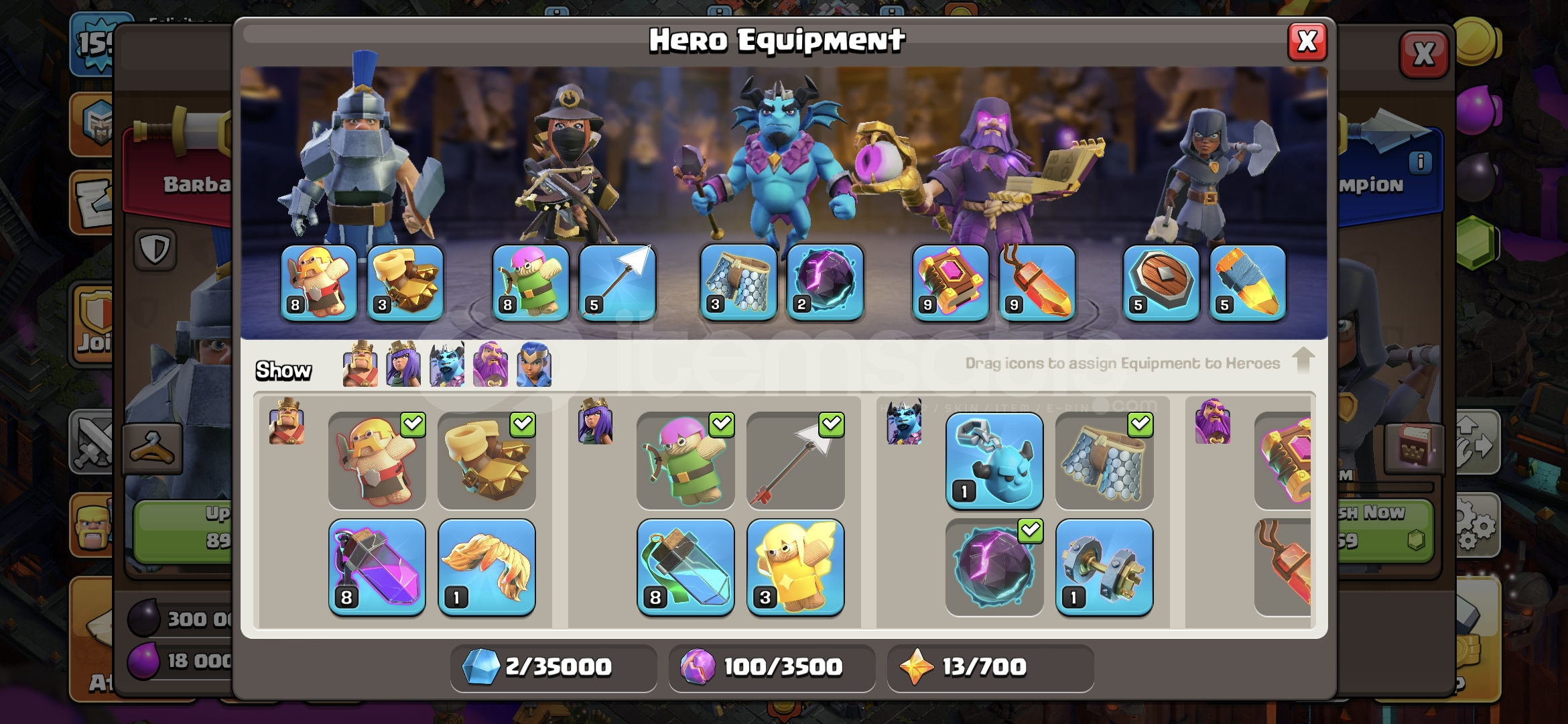1568x724 pixels.
Task: Show only Royal Champion equipment filter
Action: 534,365
